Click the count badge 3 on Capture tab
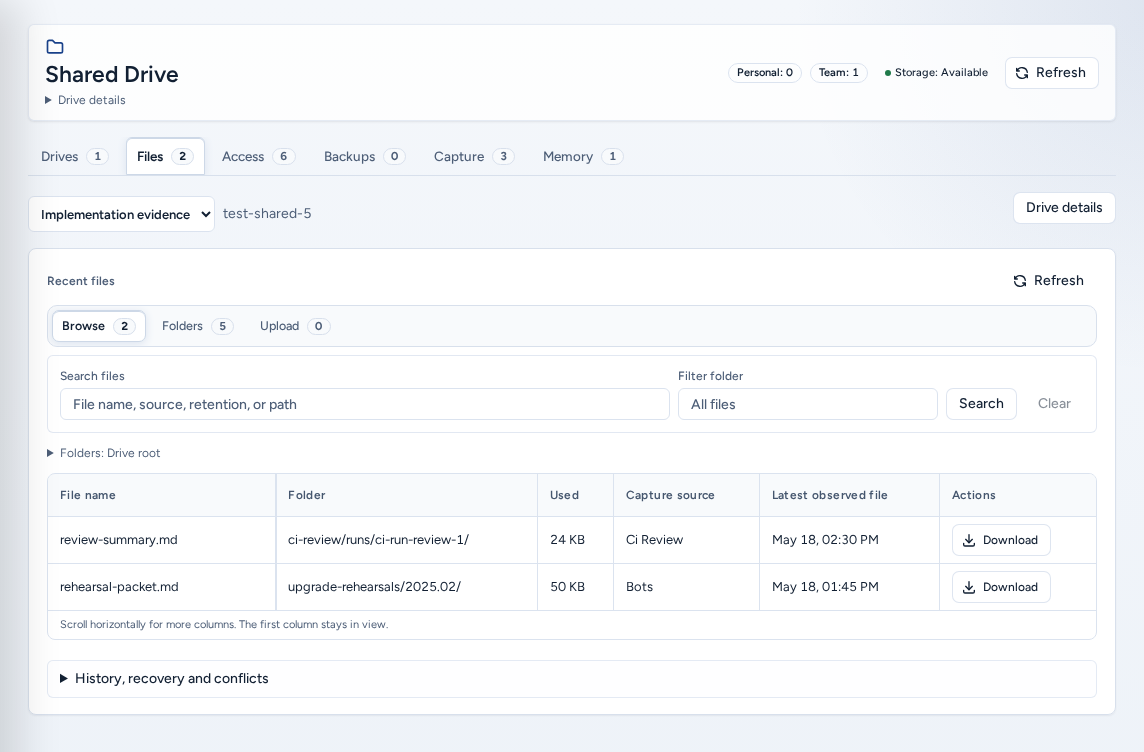The image size is (1144, 752). click(x=503, y=156)
